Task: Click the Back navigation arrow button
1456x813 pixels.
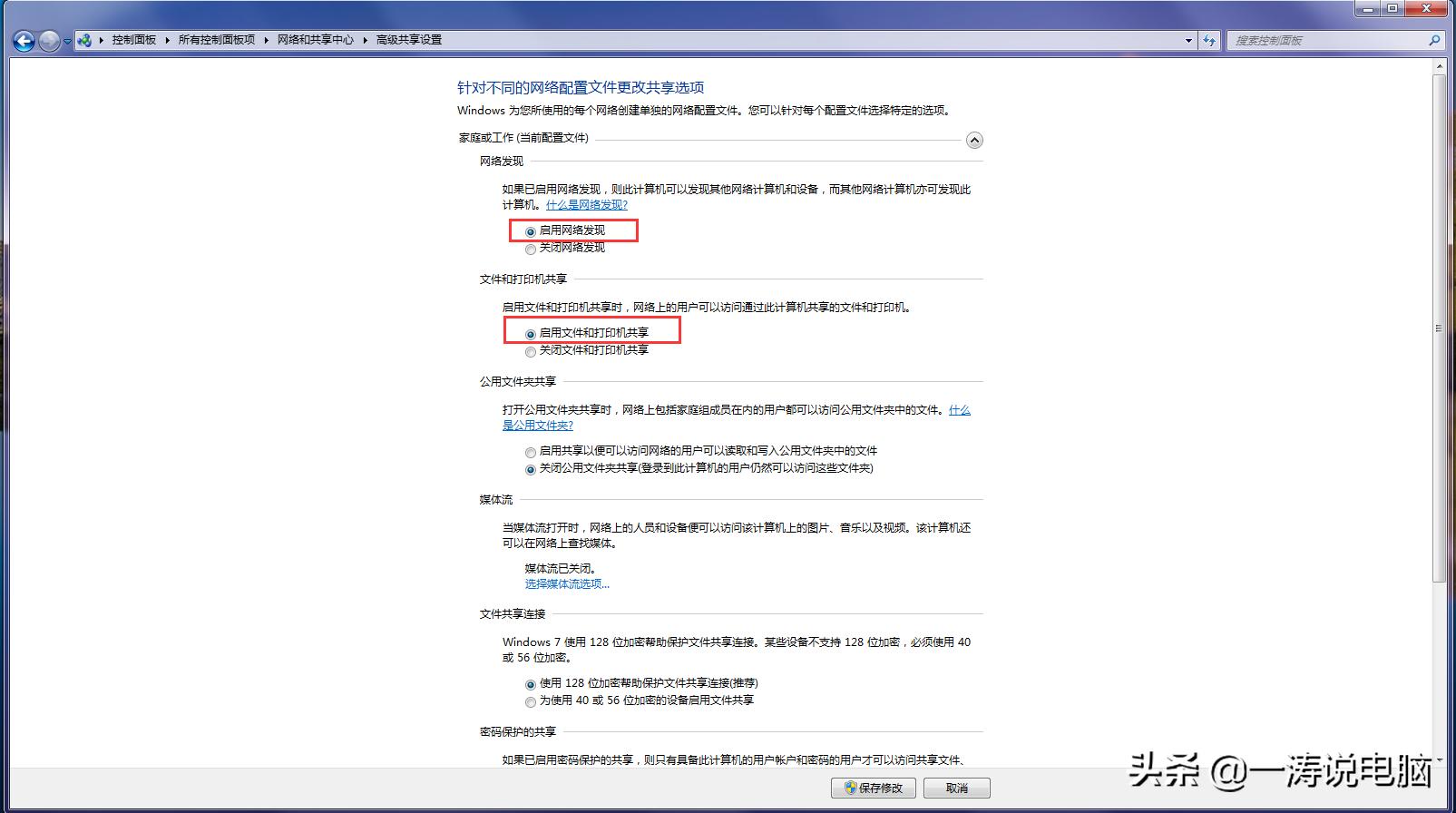Action: 24,40
